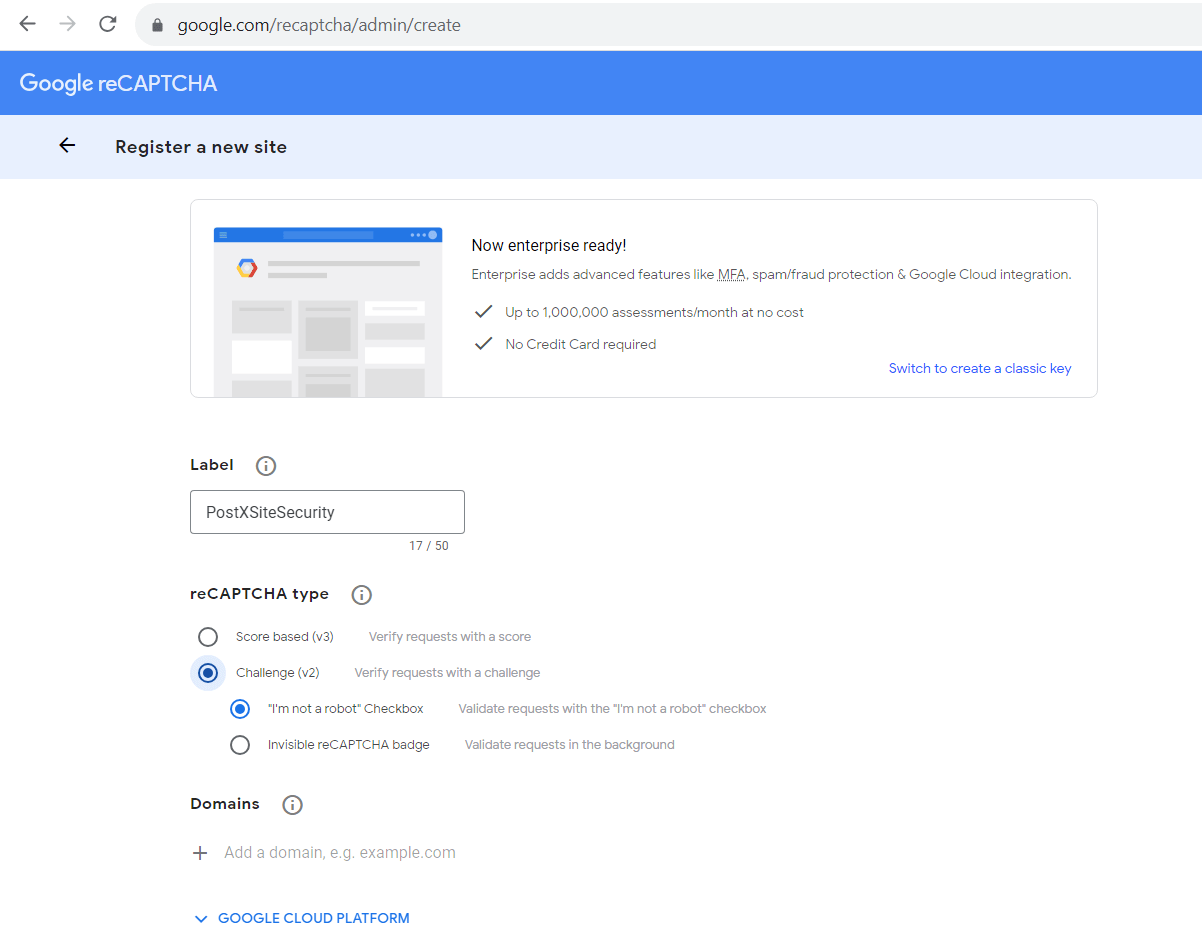Click the browser back navigation arrow
The width and height of the screenshot is (1202, 950).
[27, 24]
